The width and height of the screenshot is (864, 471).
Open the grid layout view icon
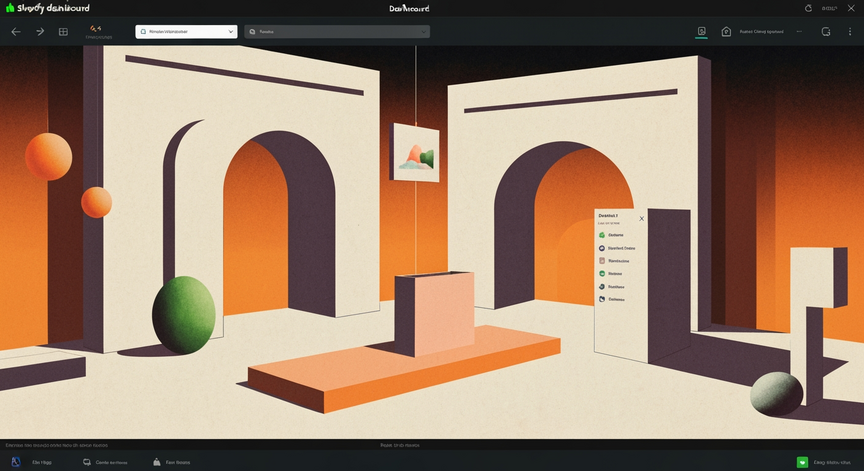click(63, 32)
